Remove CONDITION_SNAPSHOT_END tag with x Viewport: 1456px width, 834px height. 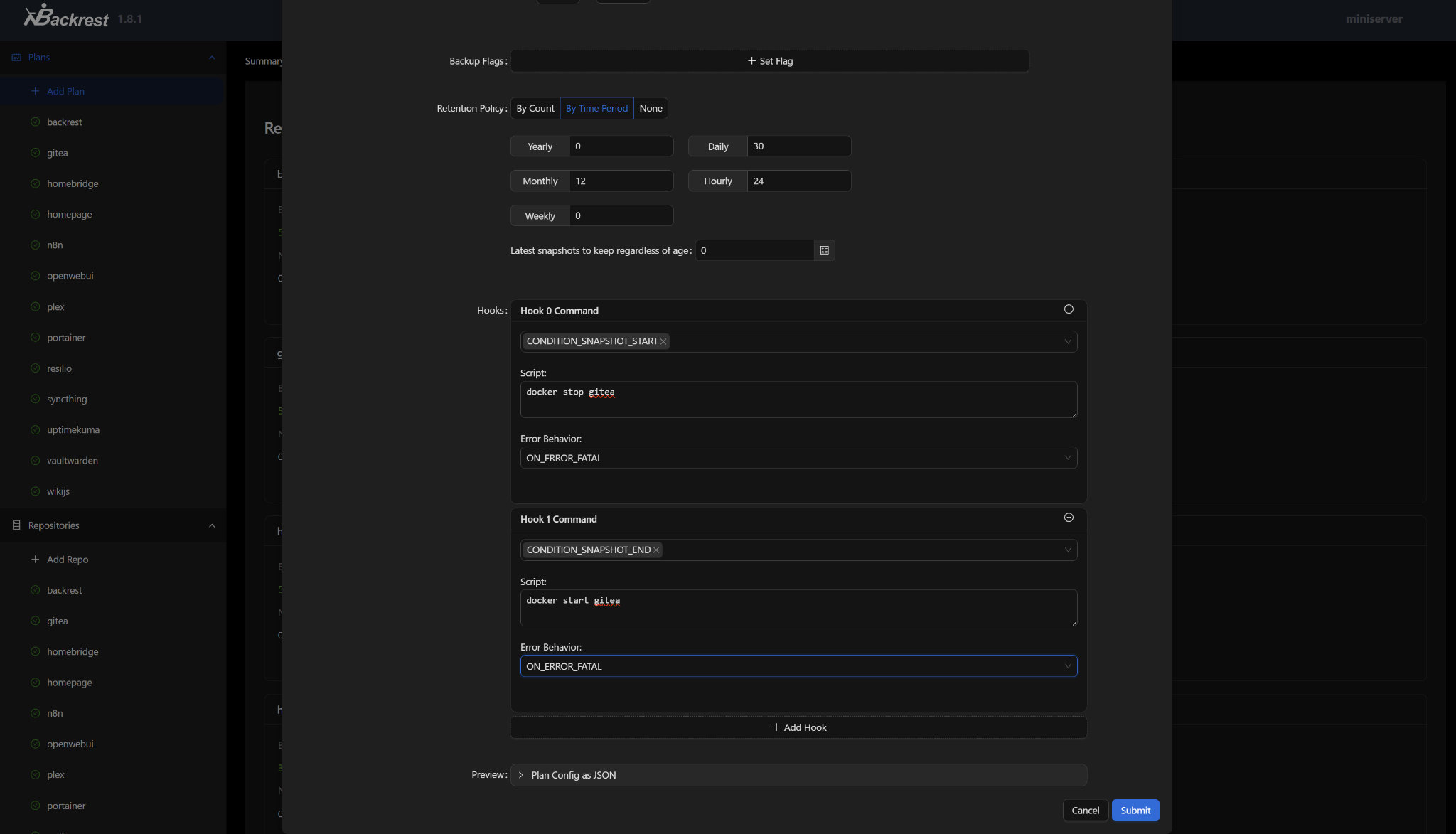point(656,550)
